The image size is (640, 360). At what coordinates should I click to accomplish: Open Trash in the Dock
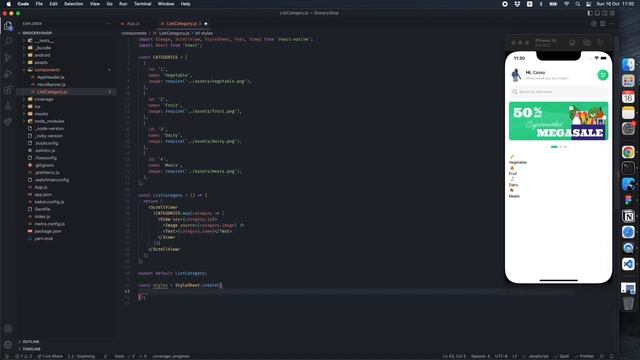[x=628, y=303]
